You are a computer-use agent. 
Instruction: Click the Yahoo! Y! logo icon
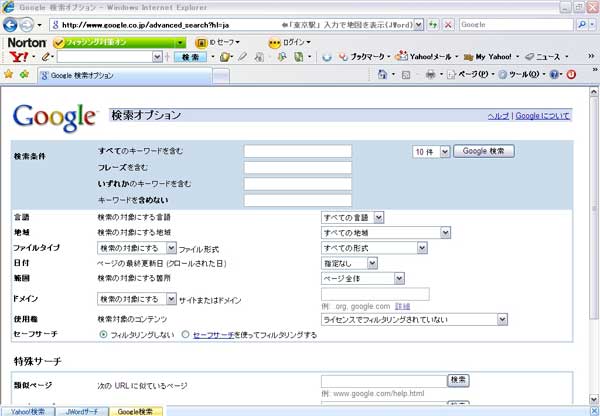19,57
